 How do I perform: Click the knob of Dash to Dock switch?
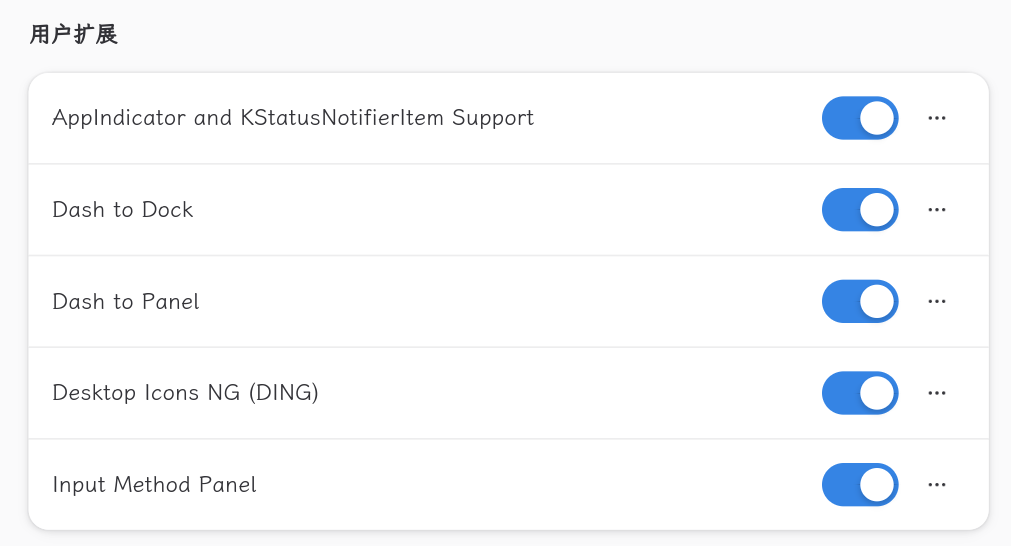pos(877,210)
